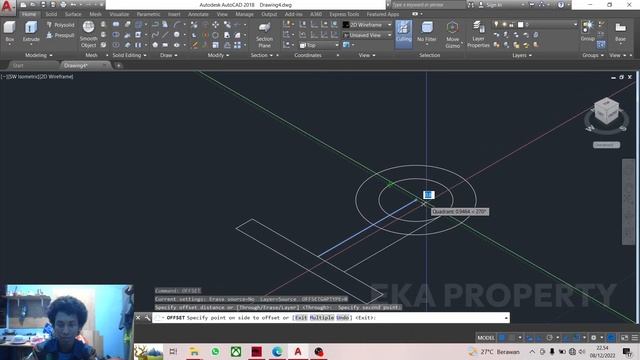This screenshot has height=360, width=640.
Task: Click the Plot printer icon in Quick Access toolbar
Action: 63,4
